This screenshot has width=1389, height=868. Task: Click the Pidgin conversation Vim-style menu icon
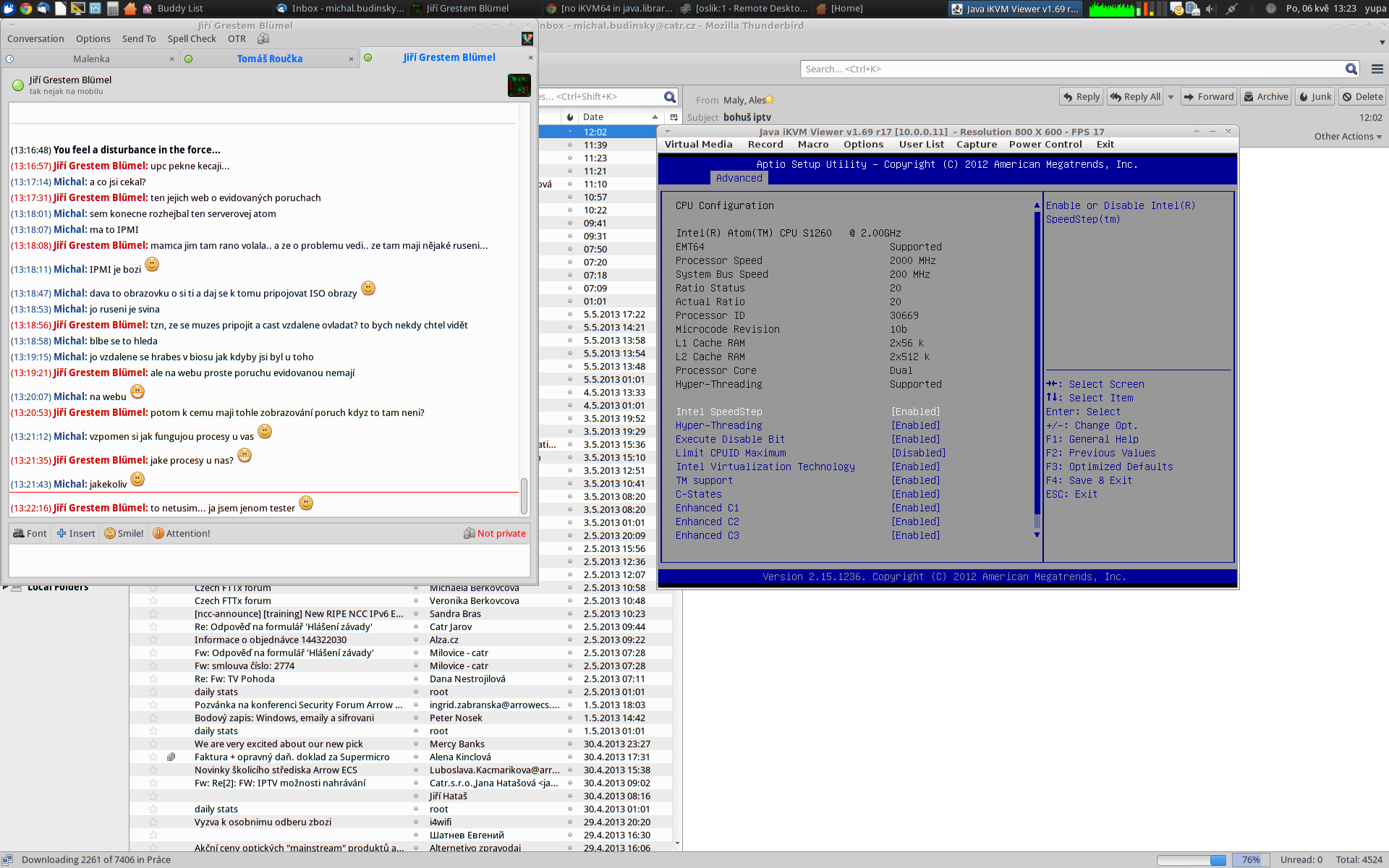[527, 38]
